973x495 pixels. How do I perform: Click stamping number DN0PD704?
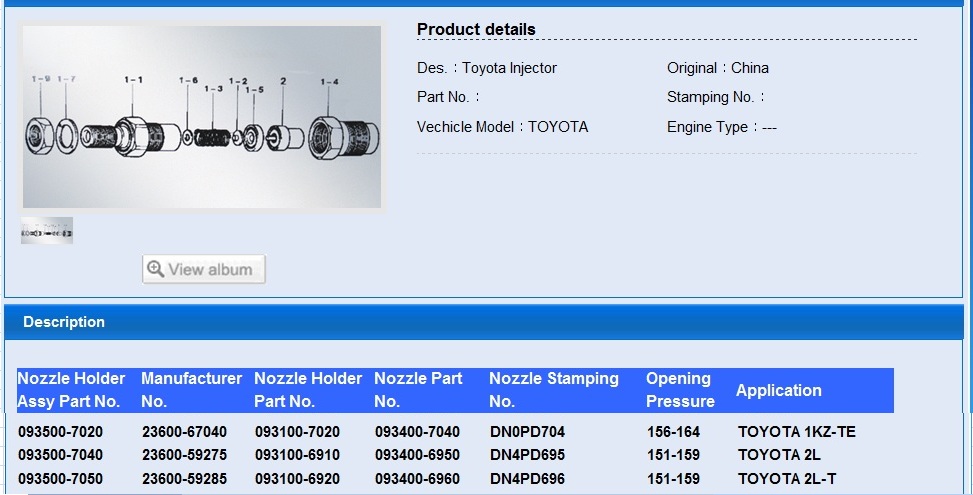(x=527, y=432)
